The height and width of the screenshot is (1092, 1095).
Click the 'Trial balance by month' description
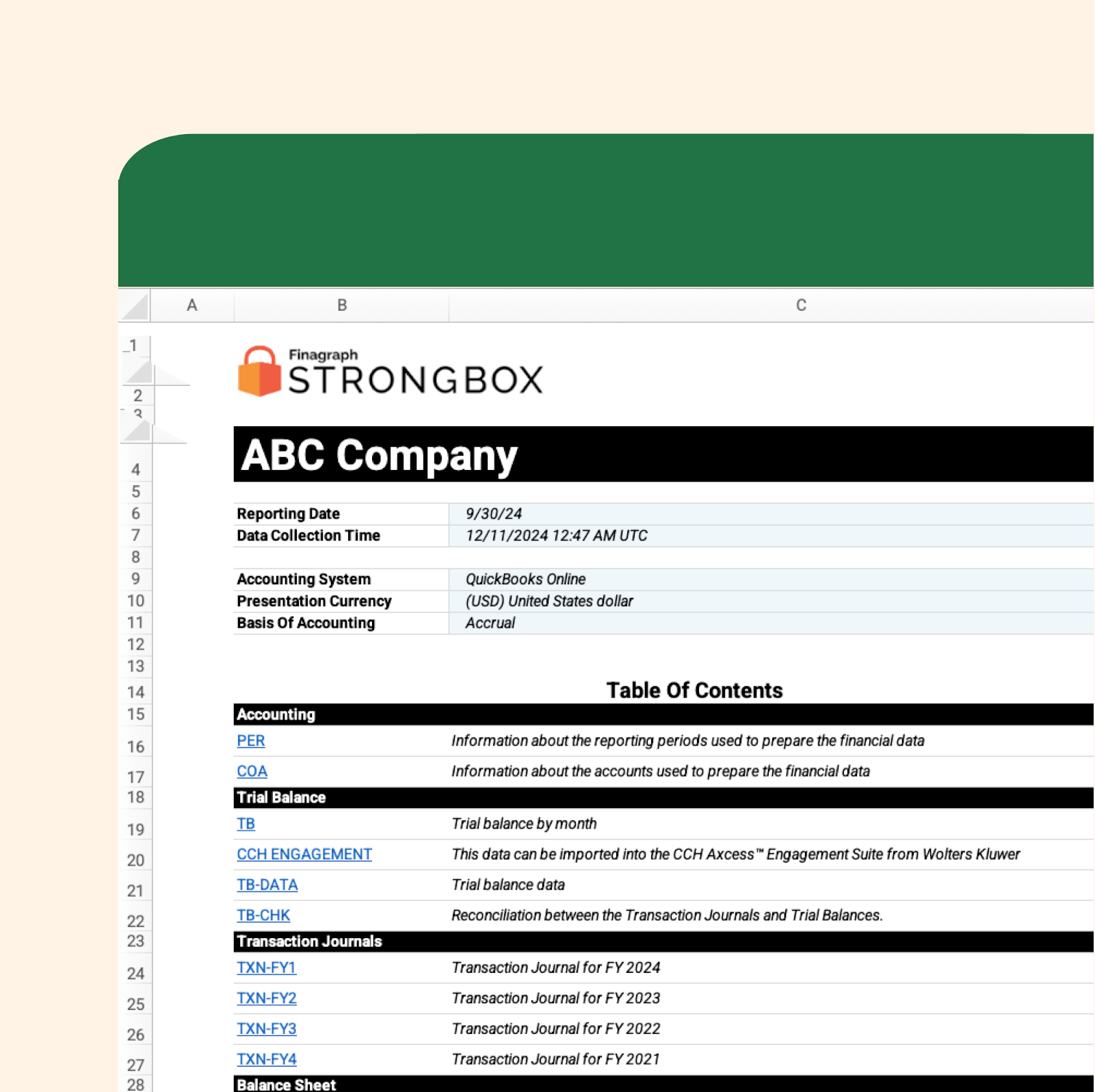[x=524, y=824]
